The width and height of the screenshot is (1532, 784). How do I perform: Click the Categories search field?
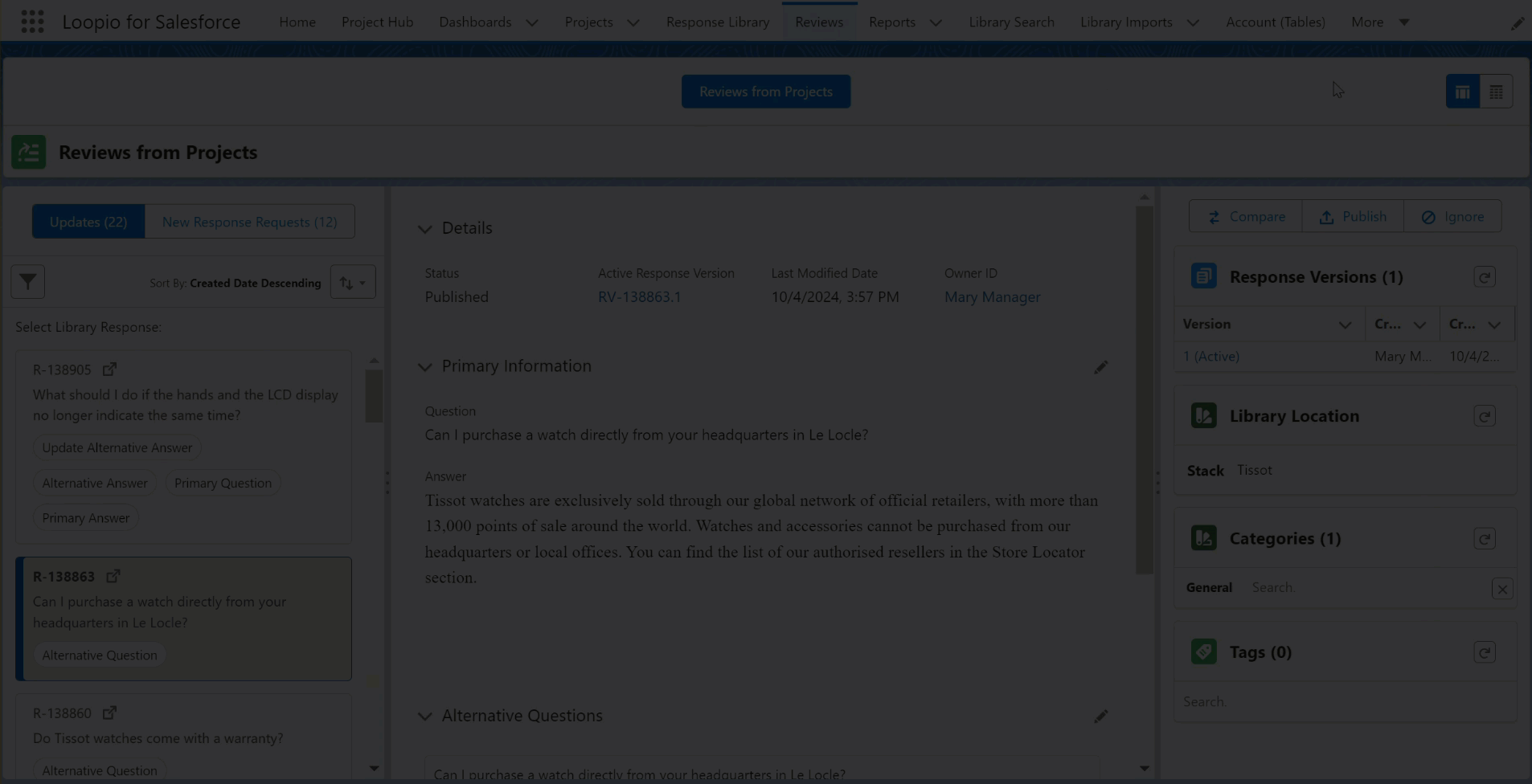coord(1366,588)
